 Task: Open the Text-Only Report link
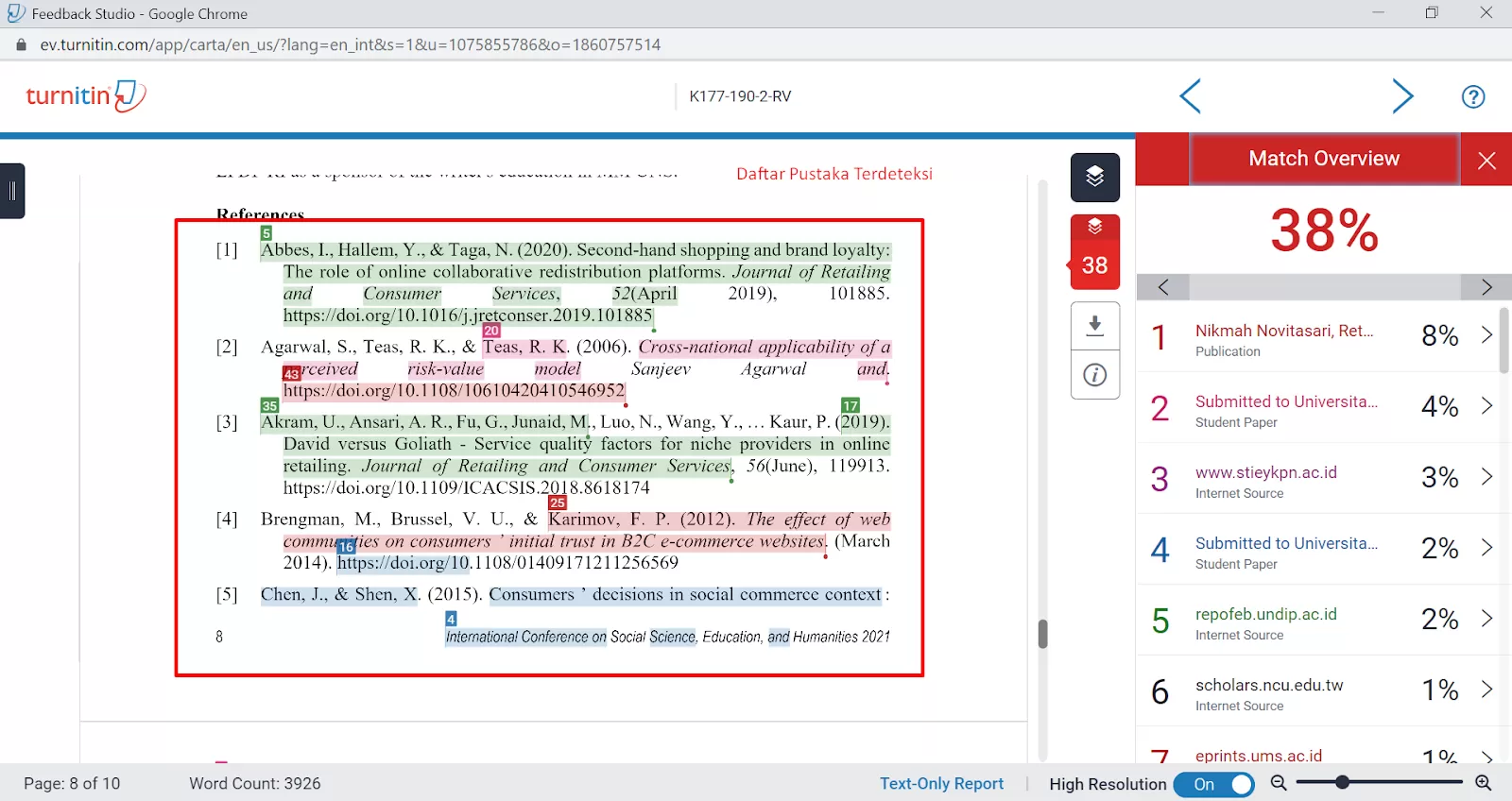[940, 783]
